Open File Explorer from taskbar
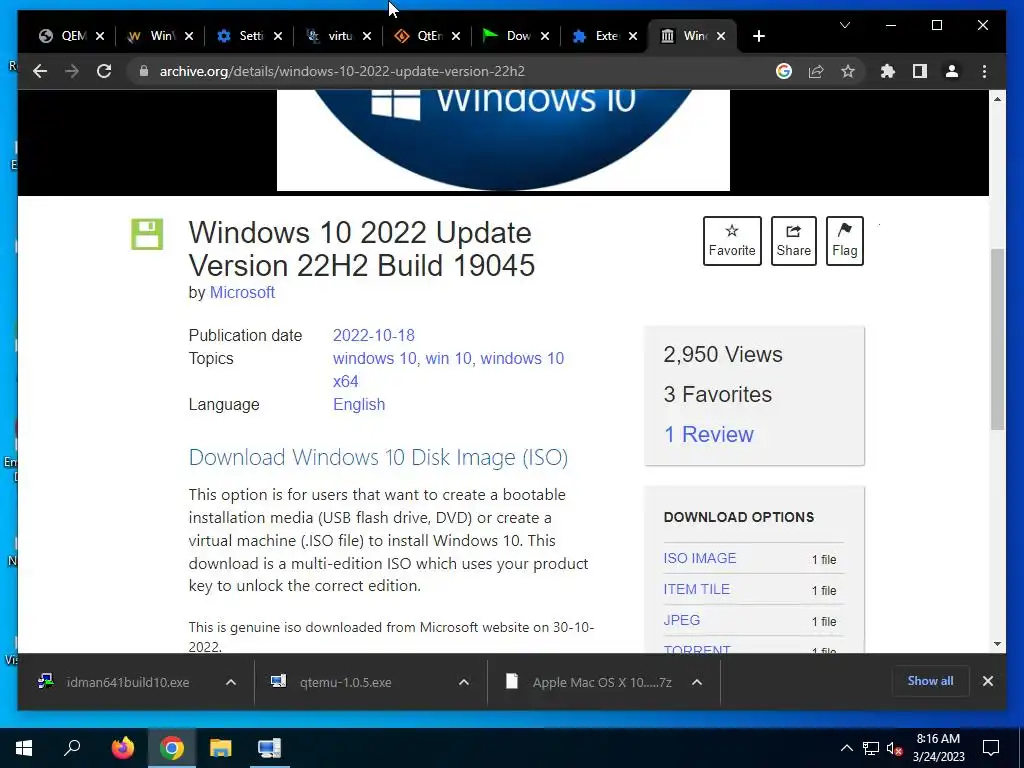Screen dimensions: 1024x768 click(220, 748)
